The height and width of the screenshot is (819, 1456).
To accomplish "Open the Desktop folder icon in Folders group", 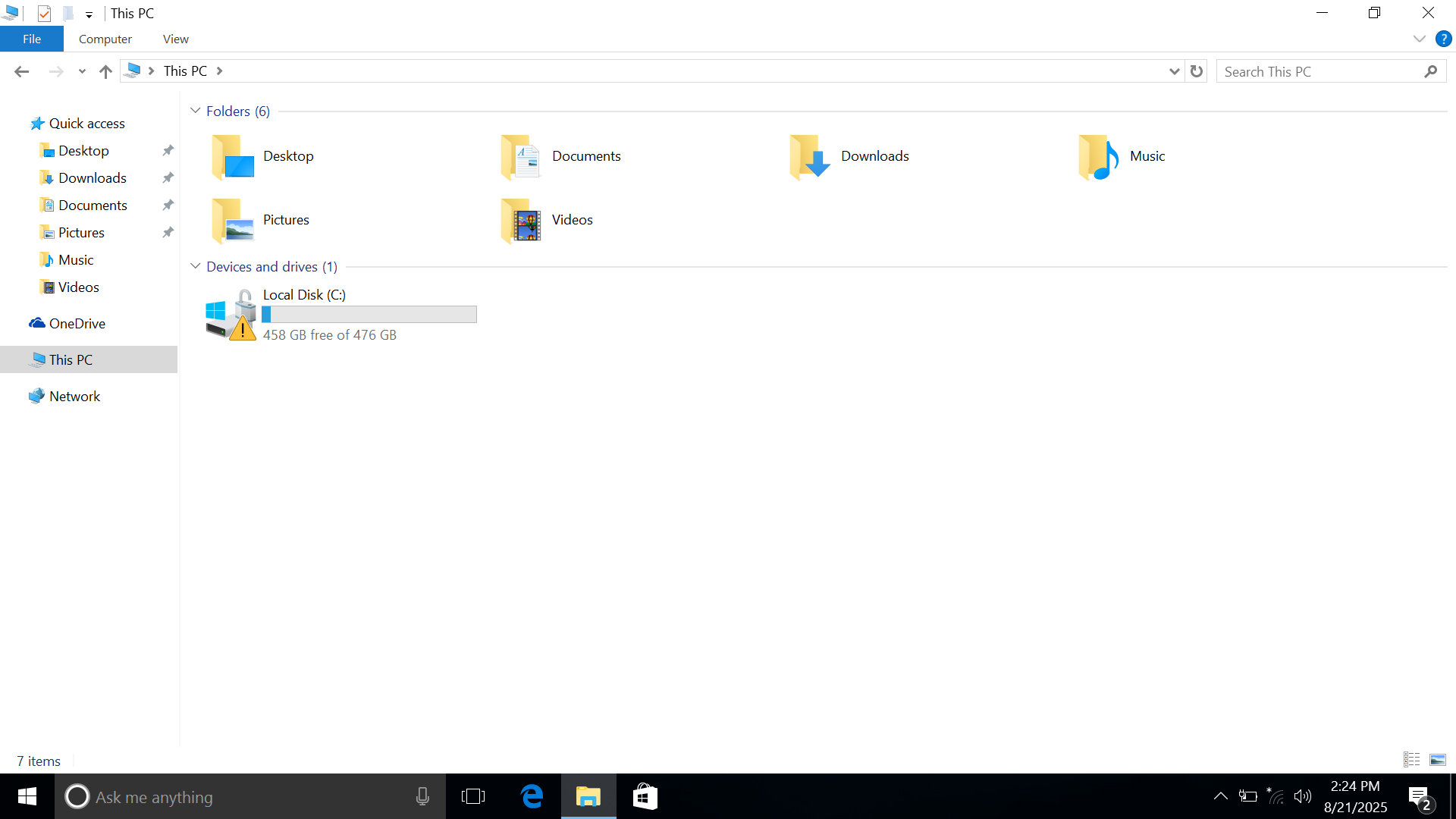I will point(233,157).
